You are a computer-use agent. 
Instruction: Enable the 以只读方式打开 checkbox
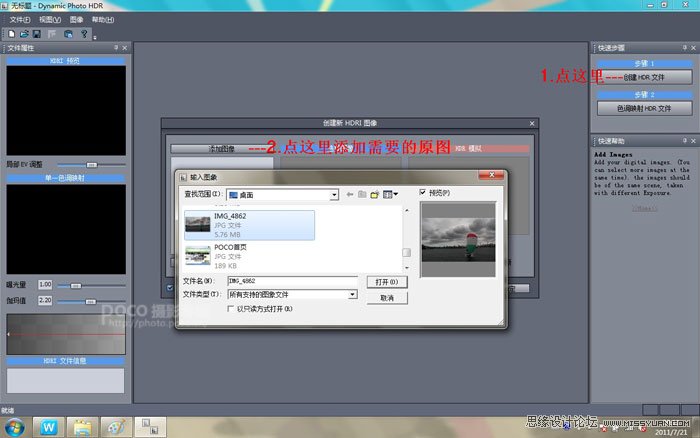[x=232, y=310]
